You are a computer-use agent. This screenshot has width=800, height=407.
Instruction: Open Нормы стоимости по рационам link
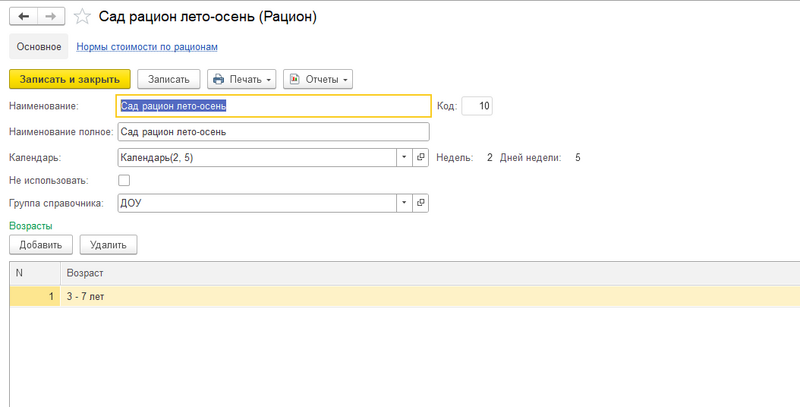pos(147,46)
